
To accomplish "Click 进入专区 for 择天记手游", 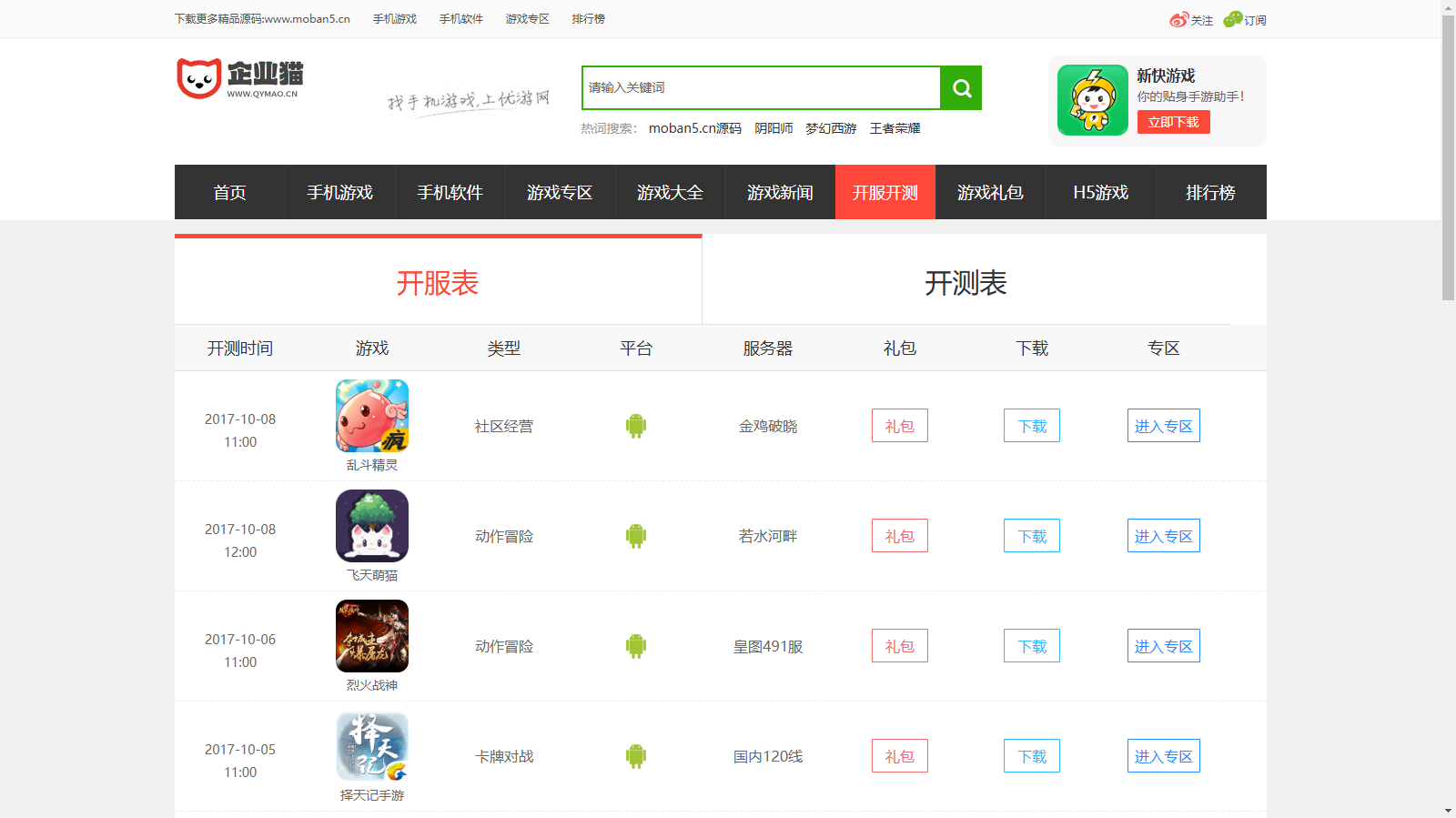I will coord(1164,756).
